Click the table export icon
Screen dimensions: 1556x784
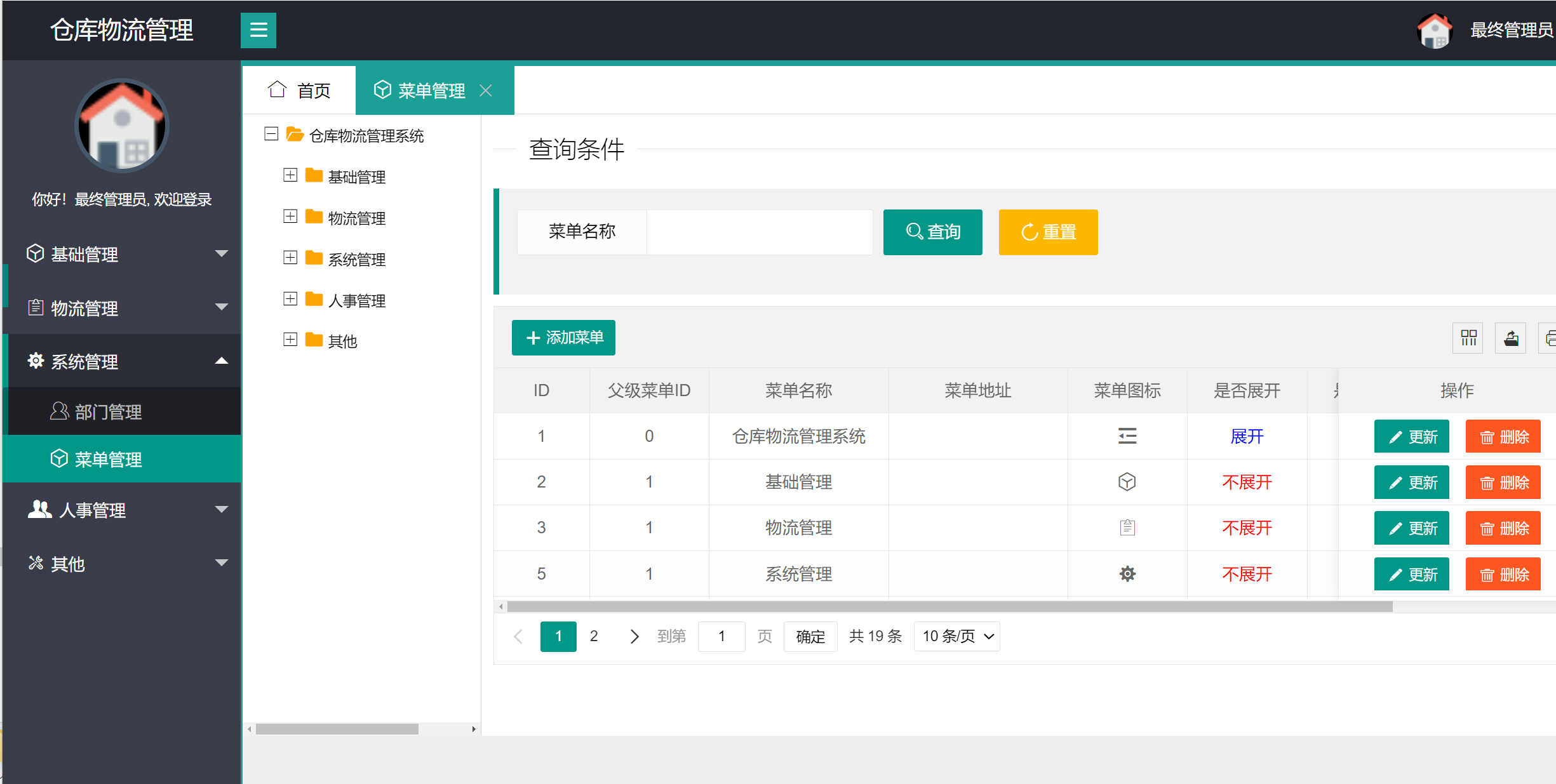coord(1511,338)
